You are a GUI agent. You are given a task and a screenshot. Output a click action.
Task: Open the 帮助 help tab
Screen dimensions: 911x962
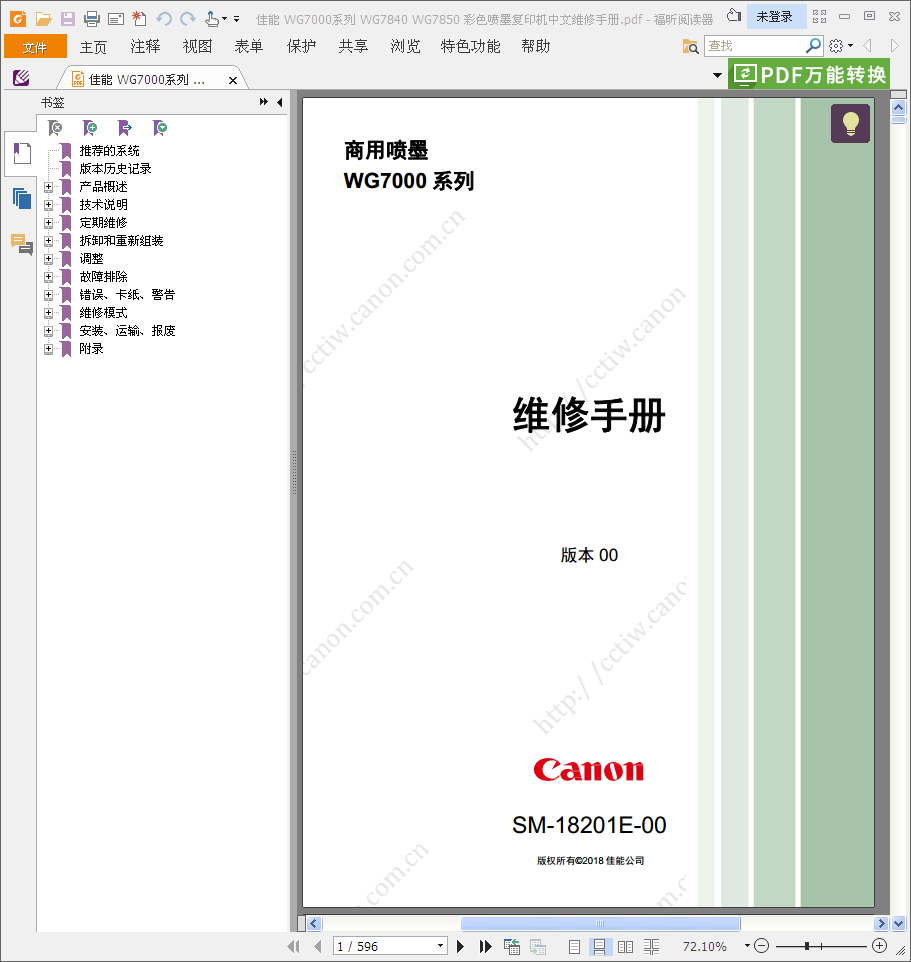536,47
